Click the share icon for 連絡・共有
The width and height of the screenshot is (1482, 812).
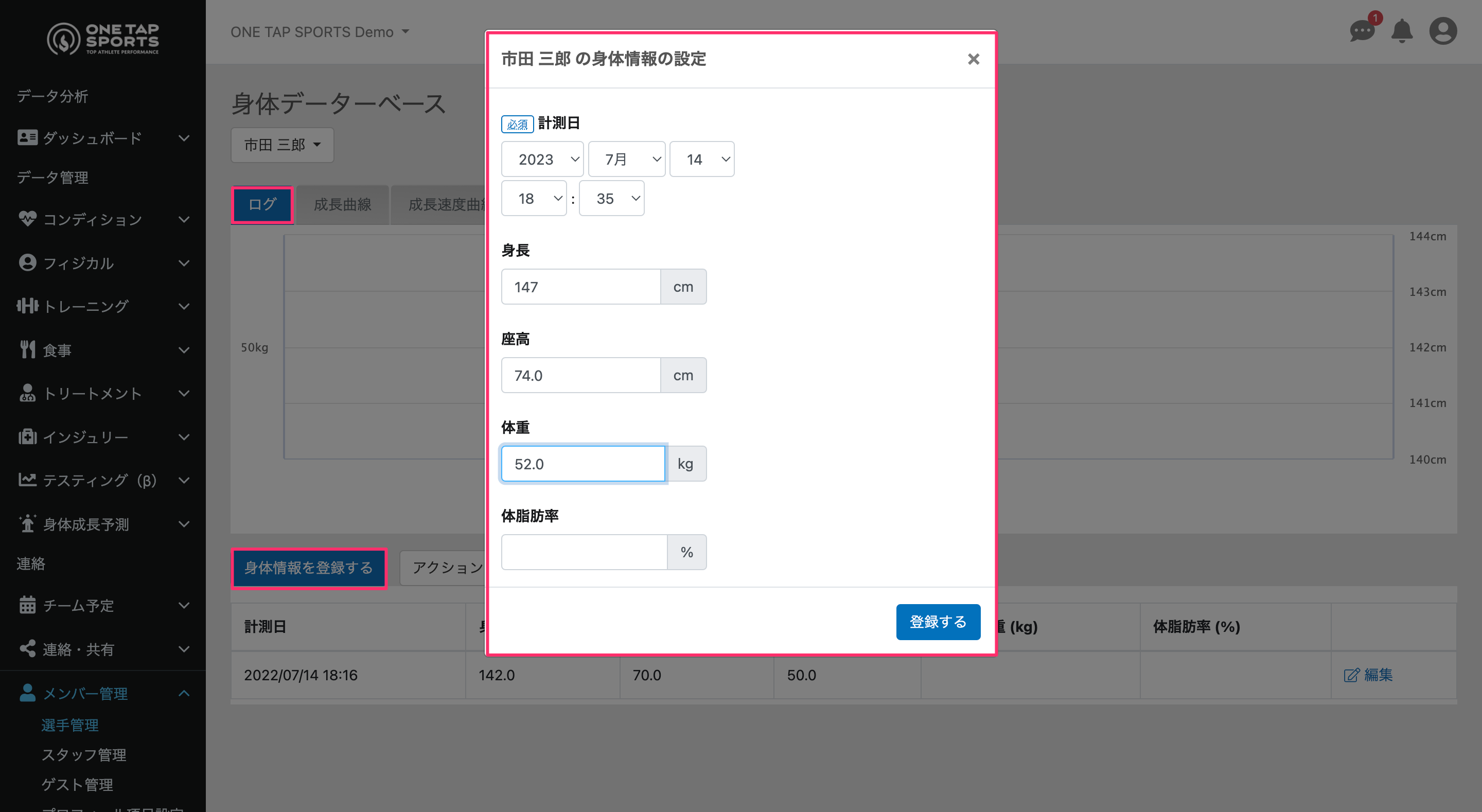pos(27,648)
